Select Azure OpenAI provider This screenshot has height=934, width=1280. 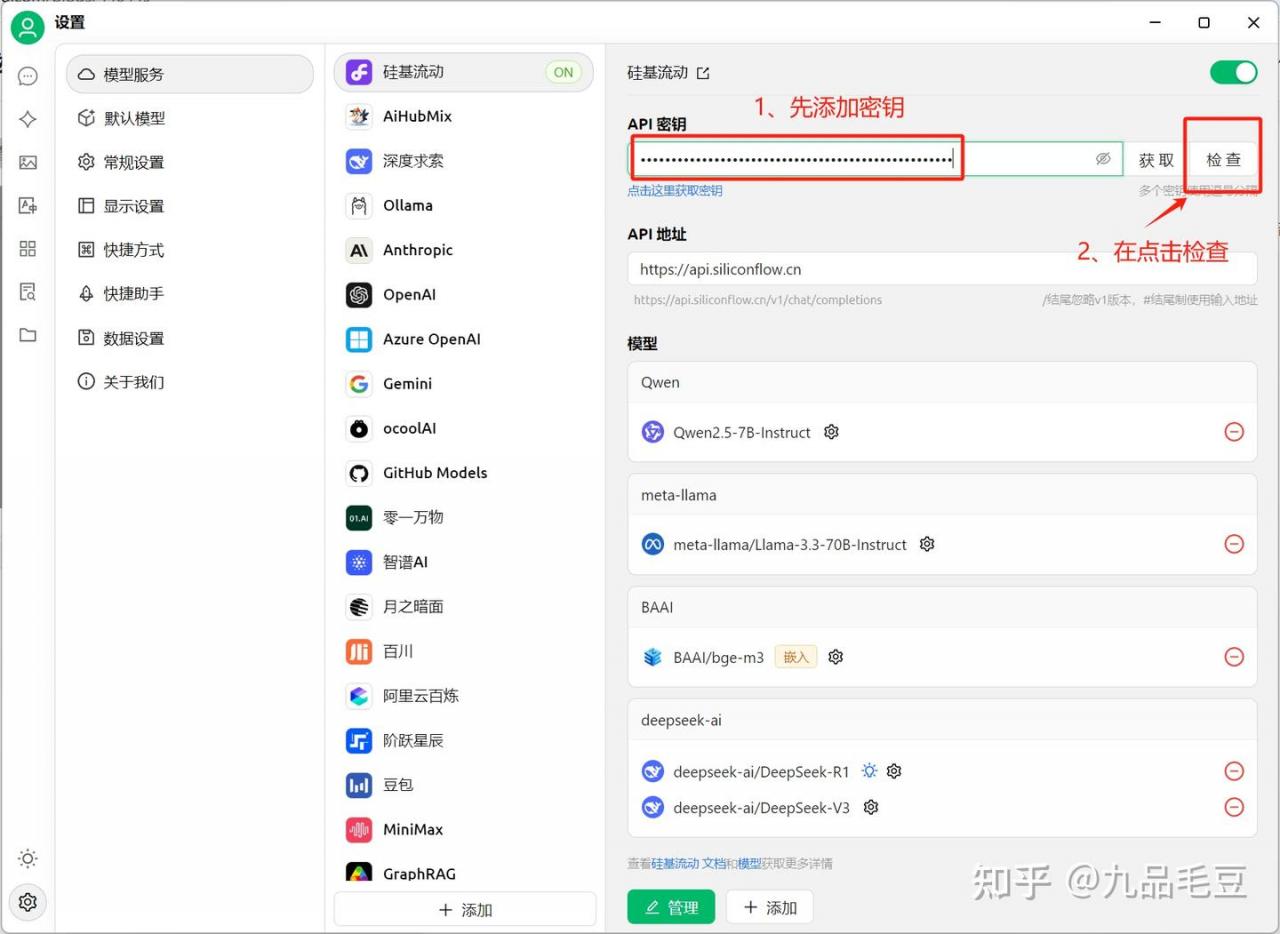[464, 339]
